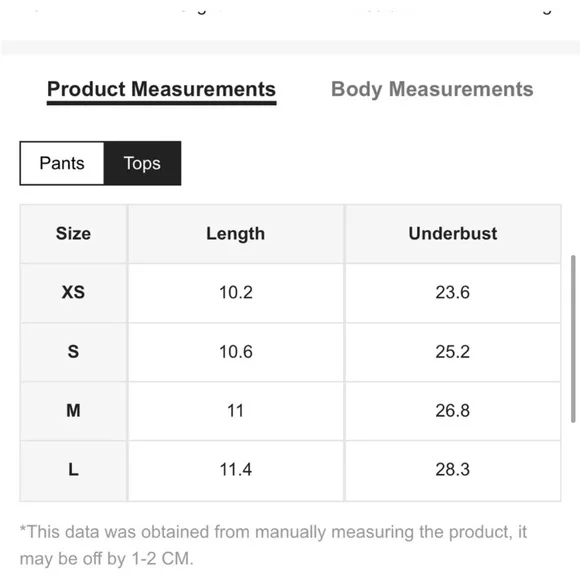The width and height of the screenshot is (580, 580).
Task: Click the vertical scrollbar on the right
Action: tap(573, 338)
